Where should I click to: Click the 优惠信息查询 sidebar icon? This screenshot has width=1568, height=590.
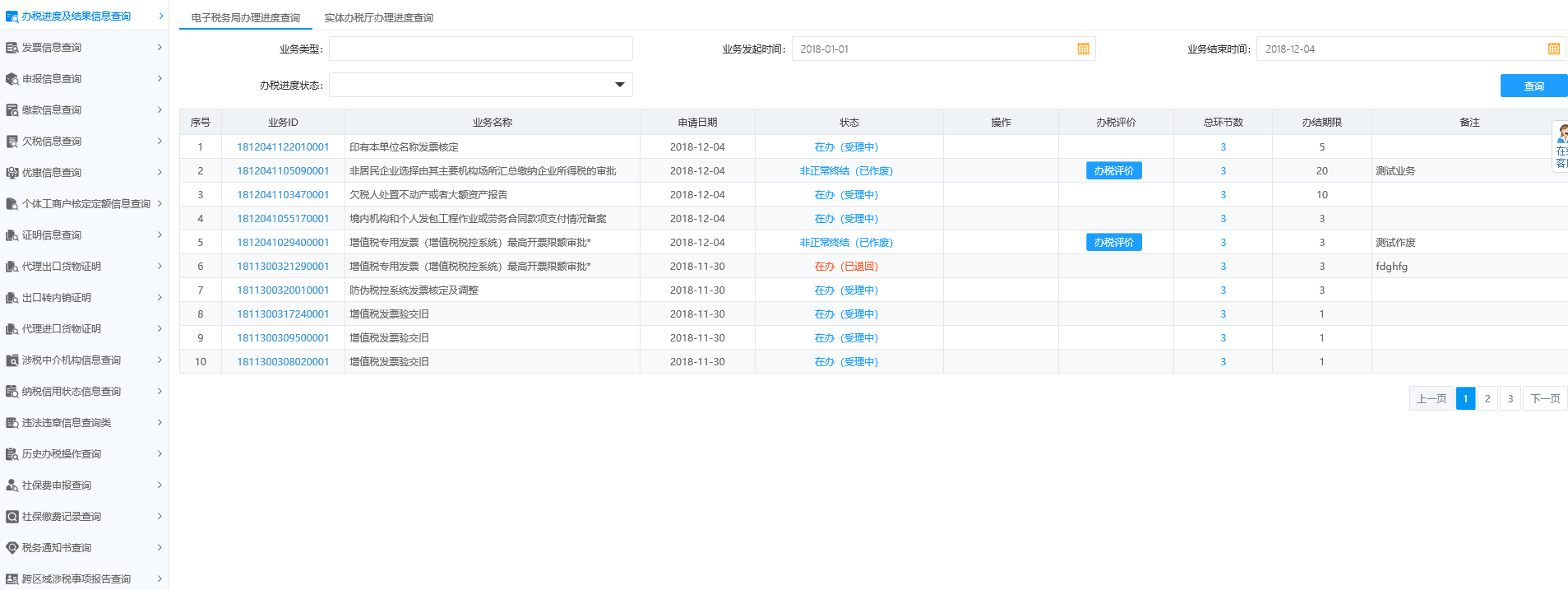pyautogui.click(x=12, y=173)
